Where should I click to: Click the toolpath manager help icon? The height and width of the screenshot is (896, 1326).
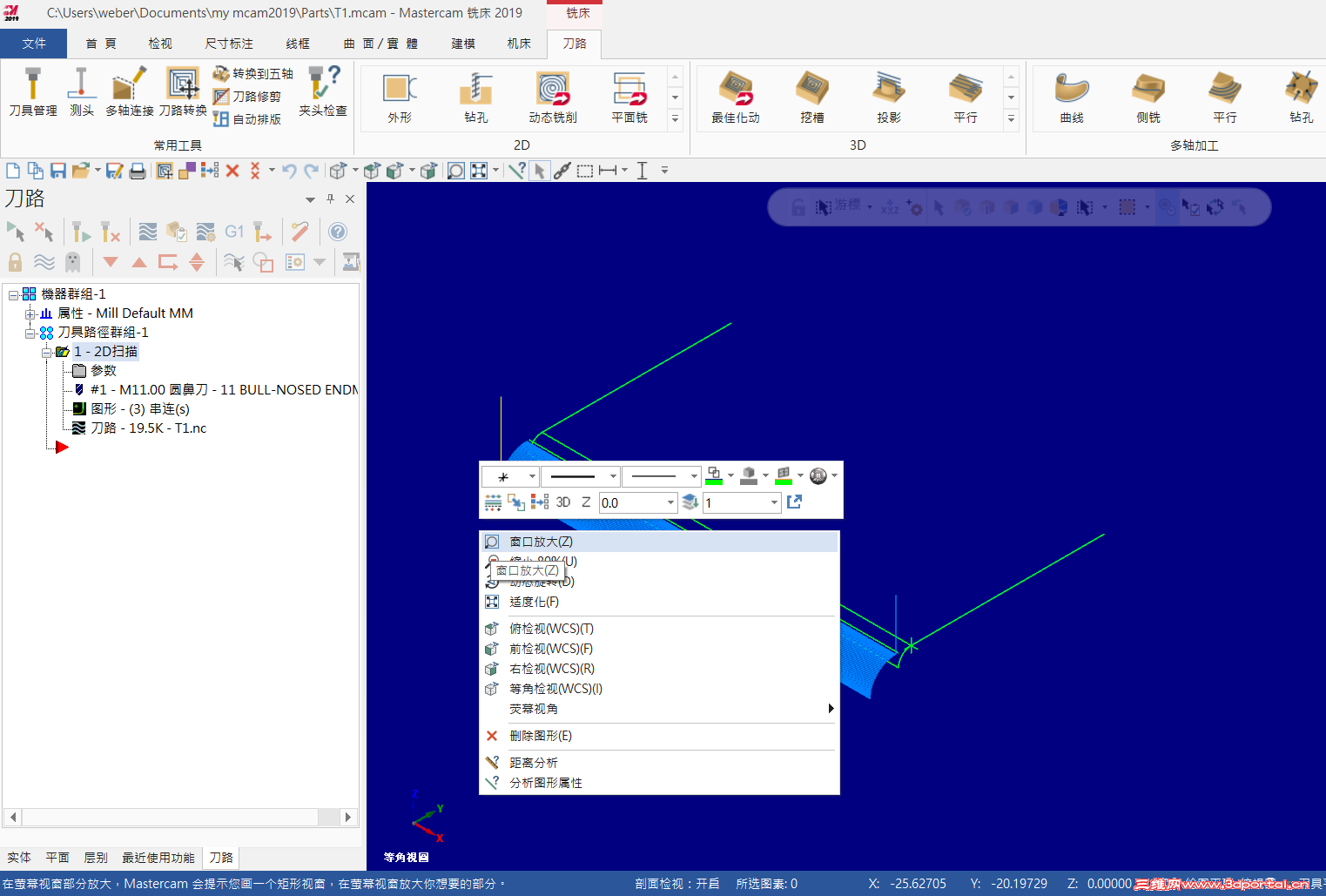[x=338, y=232]
